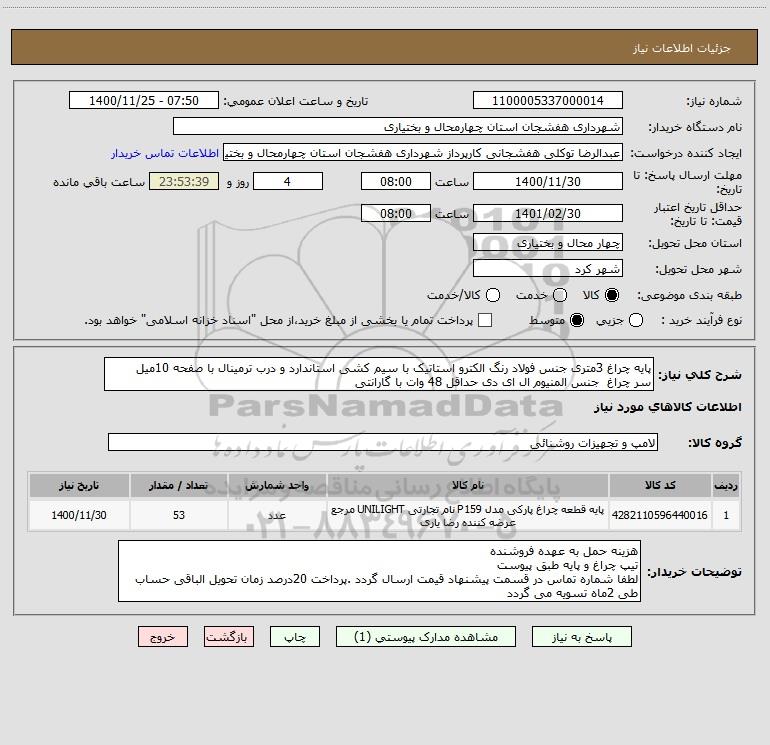Click price validity date 1401/02/30 field
The height and width of the screenshot is (745, 770).
coord(548,213)
